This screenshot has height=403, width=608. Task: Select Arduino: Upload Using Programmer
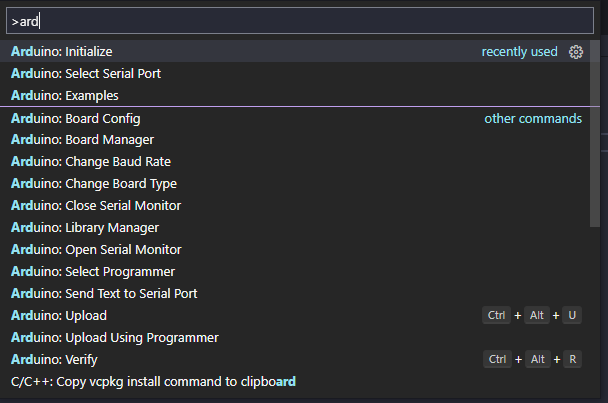295,337
